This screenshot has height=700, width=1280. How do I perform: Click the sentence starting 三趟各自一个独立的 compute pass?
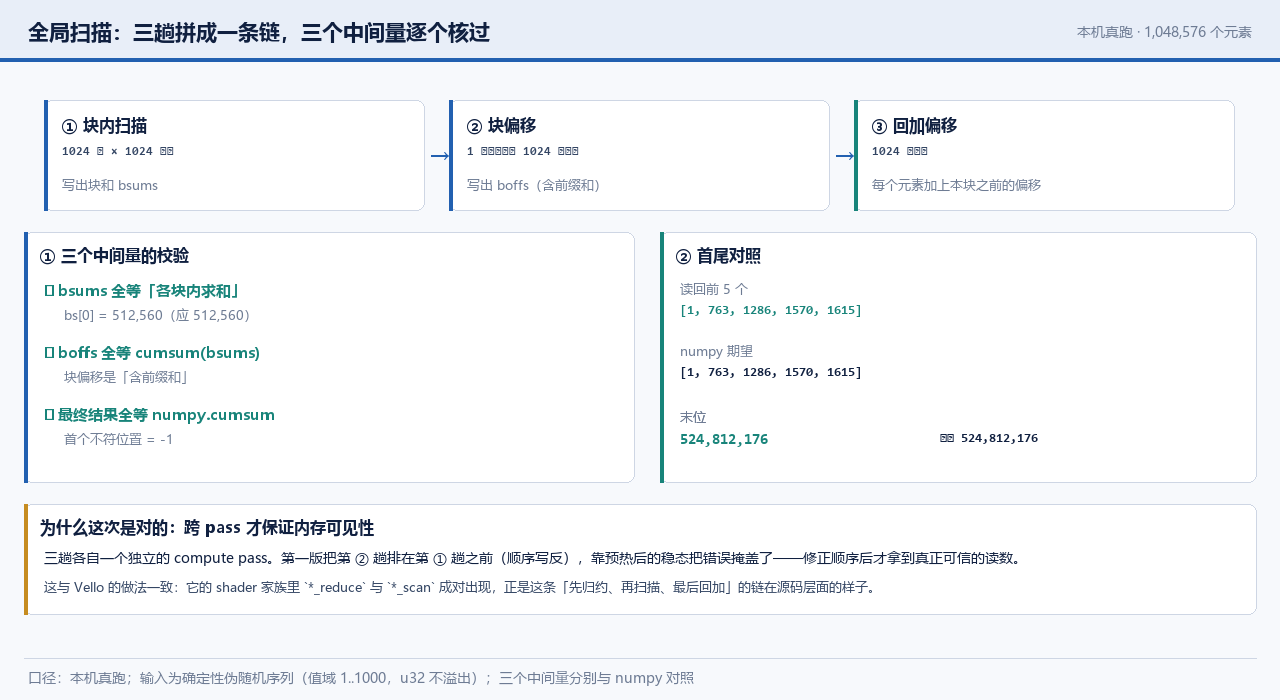pos(534,558)
